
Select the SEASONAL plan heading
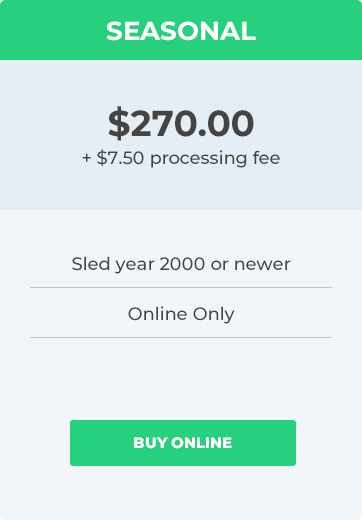click(x=181, y=31)
